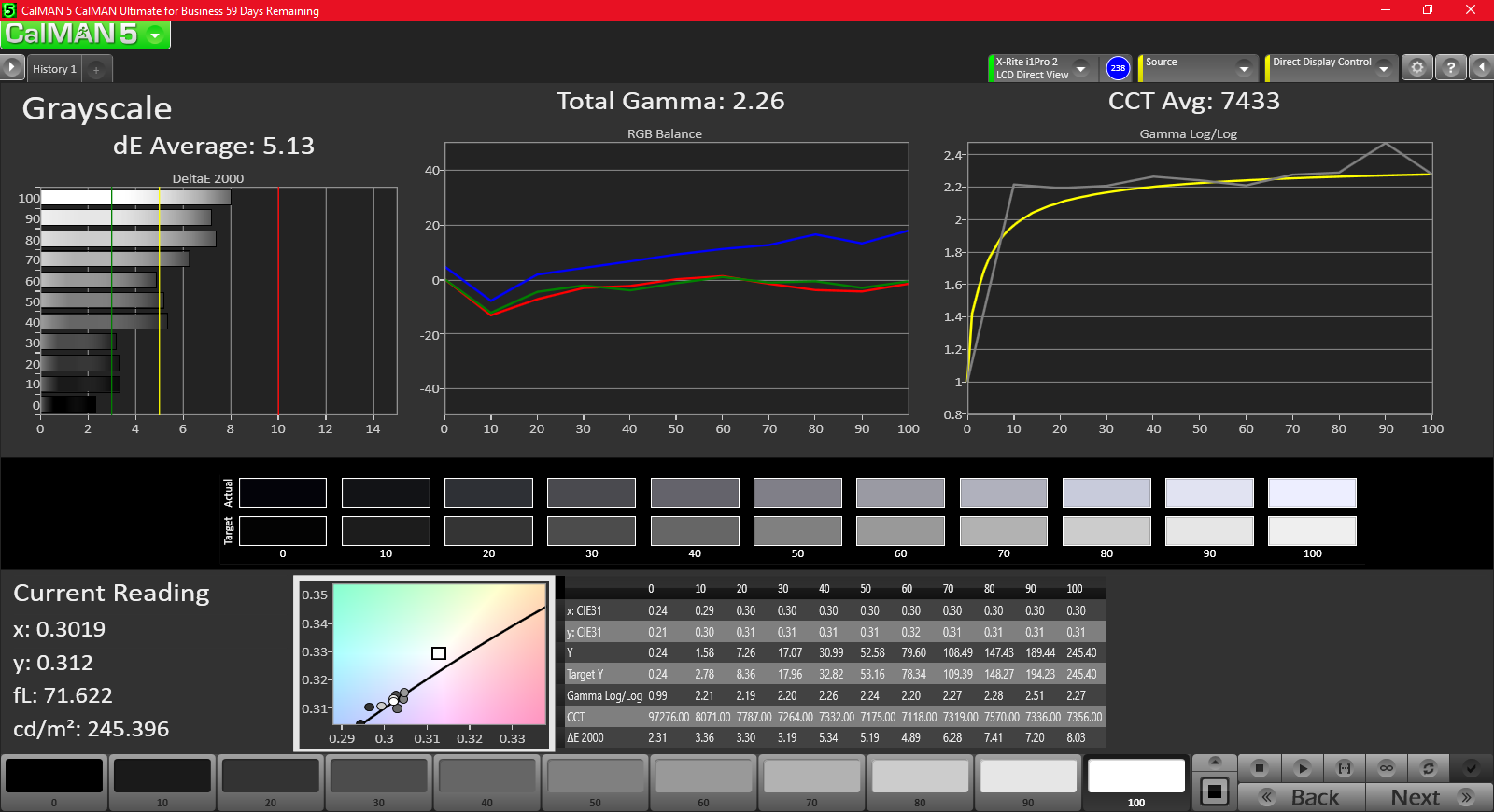Select the 0 percent grayscale patch button
The image size is (1494, 812).
54,782
